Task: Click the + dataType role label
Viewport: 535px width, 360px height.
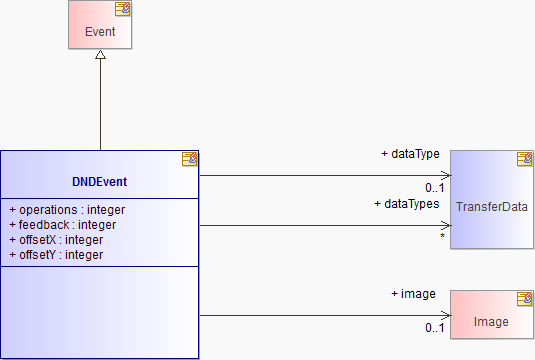Action: click(410, 154)
